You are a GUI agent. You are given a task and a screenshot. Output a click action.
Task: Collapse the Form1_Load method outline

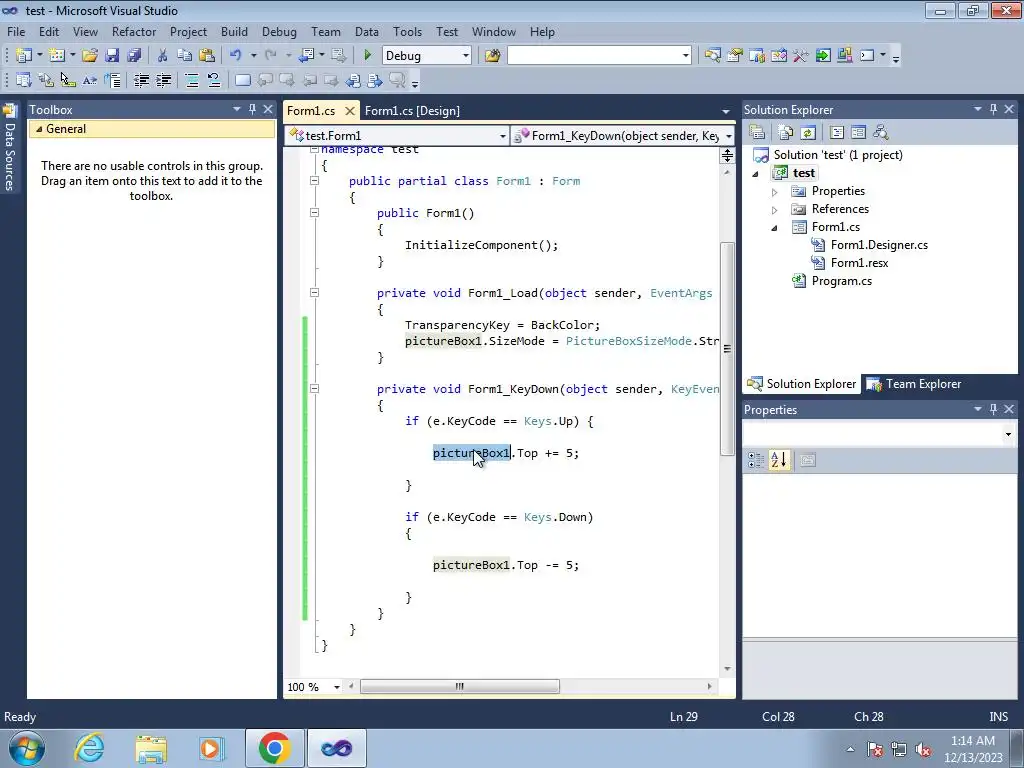tap(314, 293)
